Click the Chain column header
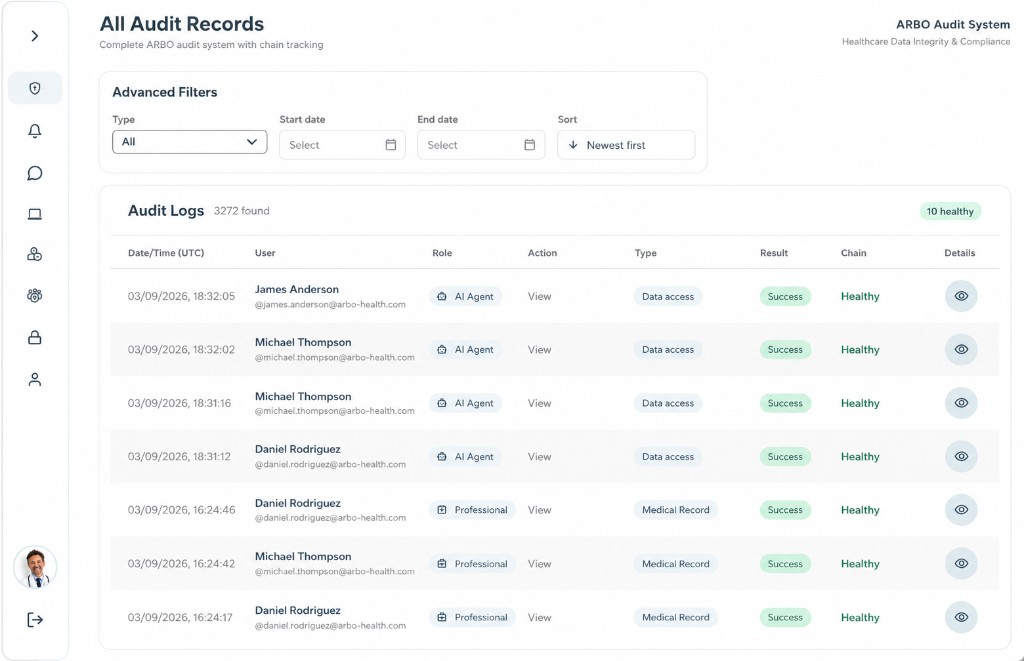This screenshot has width=1024, height=661. [854, 253]
